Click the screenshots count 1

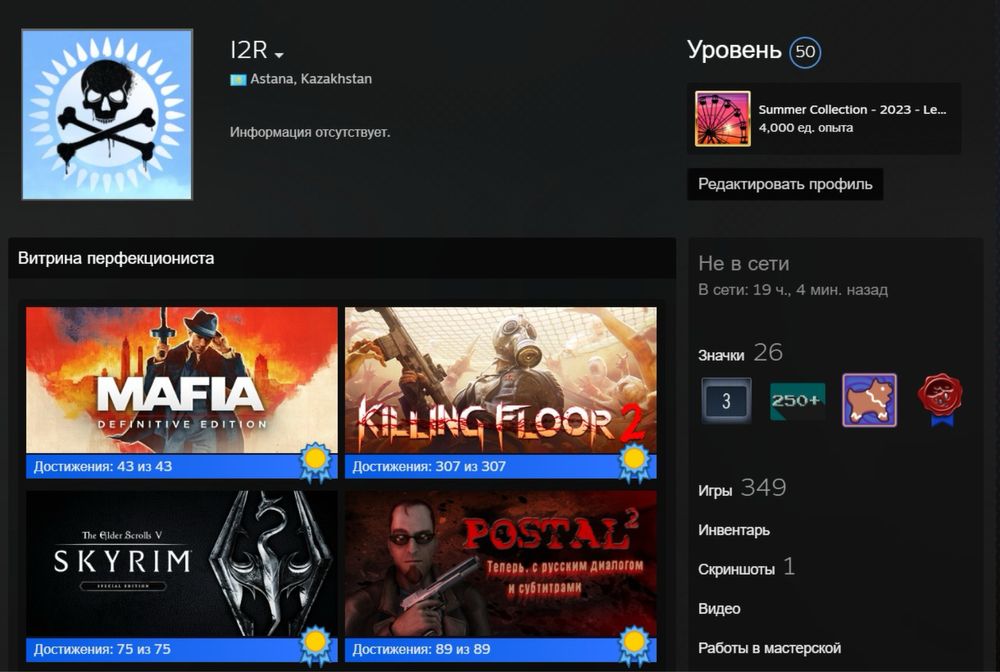coord(789,566)
